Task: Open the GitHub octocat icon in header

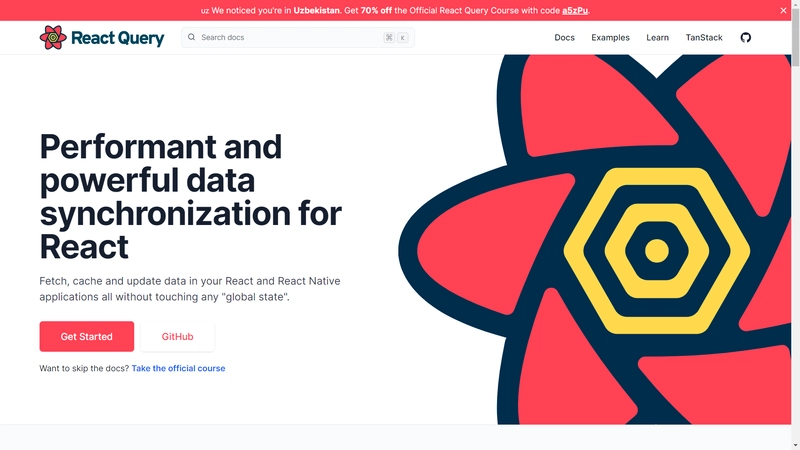Action: pos(745,38)
